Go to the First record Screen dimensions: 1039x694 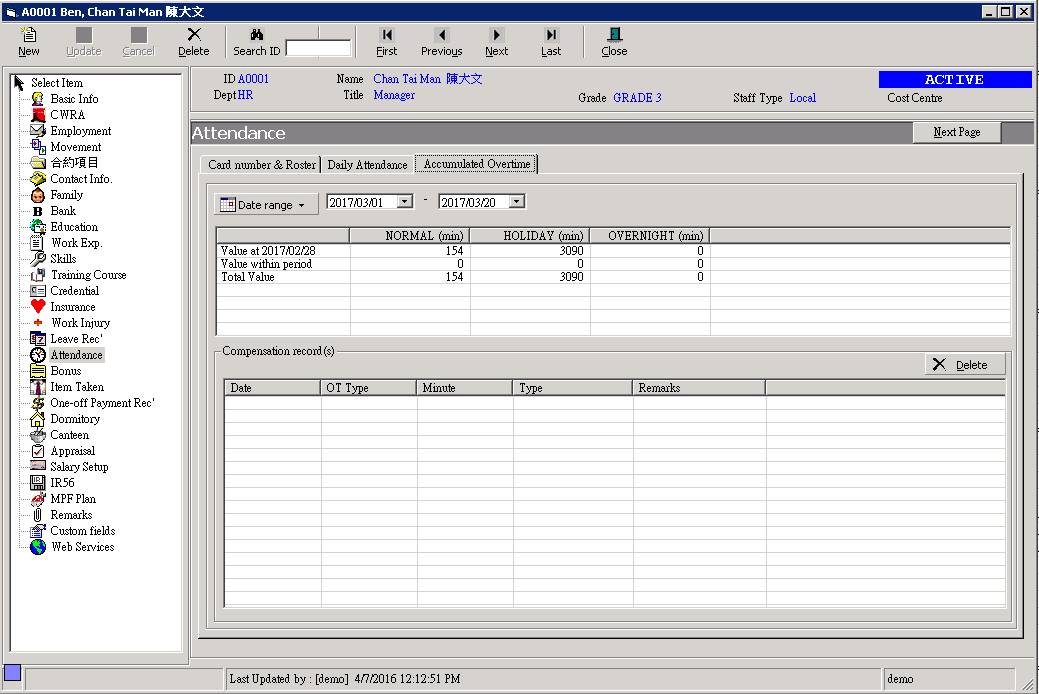coord(387,36)
